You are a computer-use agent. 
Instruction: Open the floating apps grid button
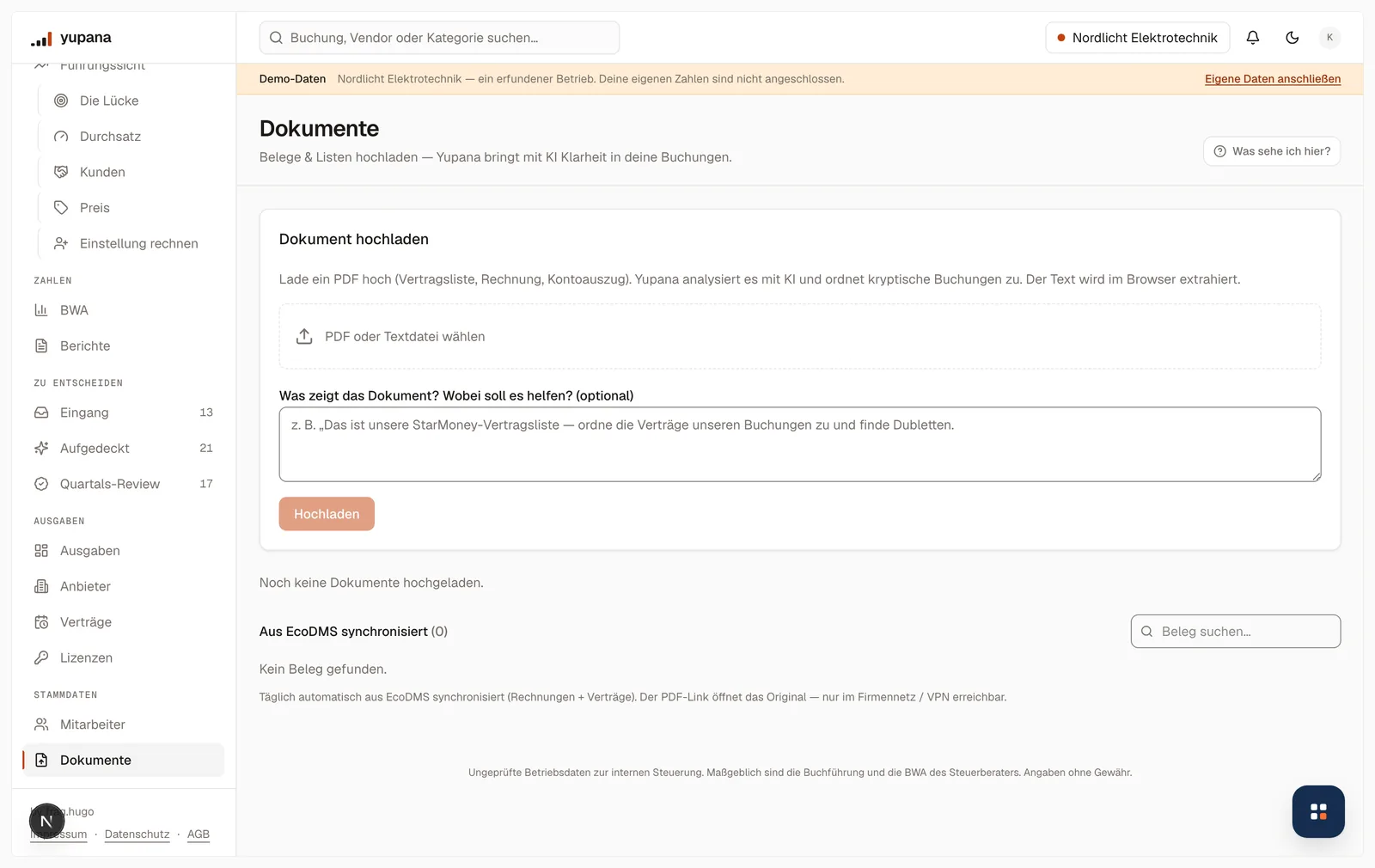pos(1318,811)
